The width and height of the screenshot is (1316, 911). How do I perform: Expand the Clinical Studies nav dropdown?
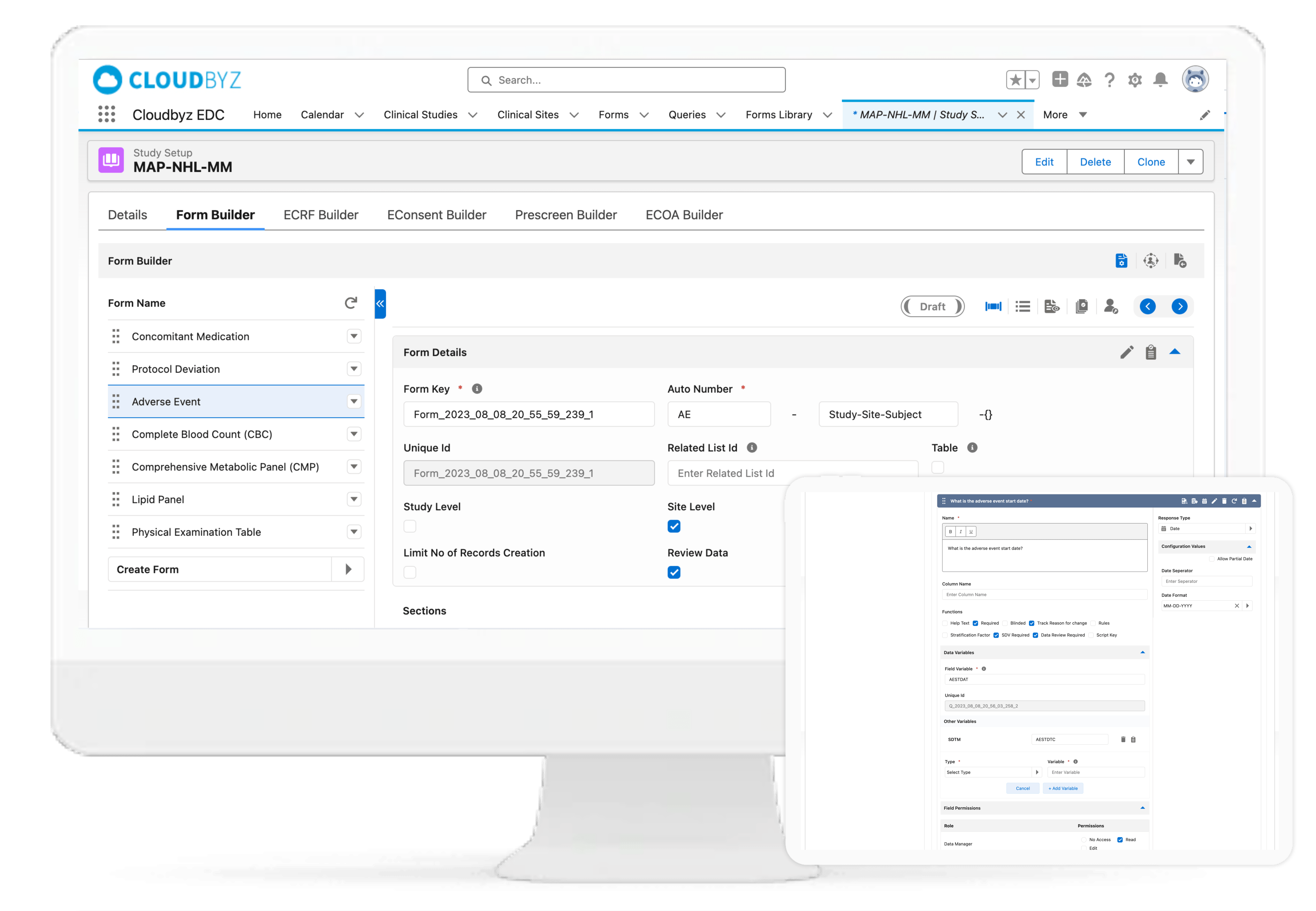pos(473,115)
